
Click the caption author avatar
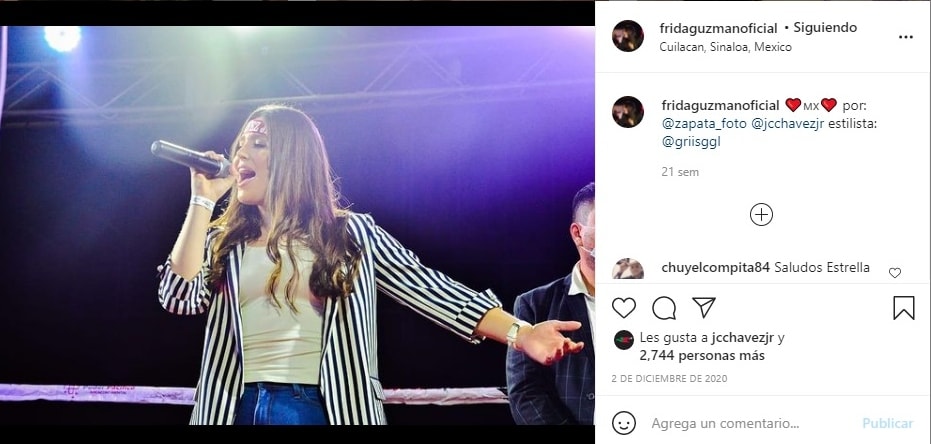(x=628, y=112)
